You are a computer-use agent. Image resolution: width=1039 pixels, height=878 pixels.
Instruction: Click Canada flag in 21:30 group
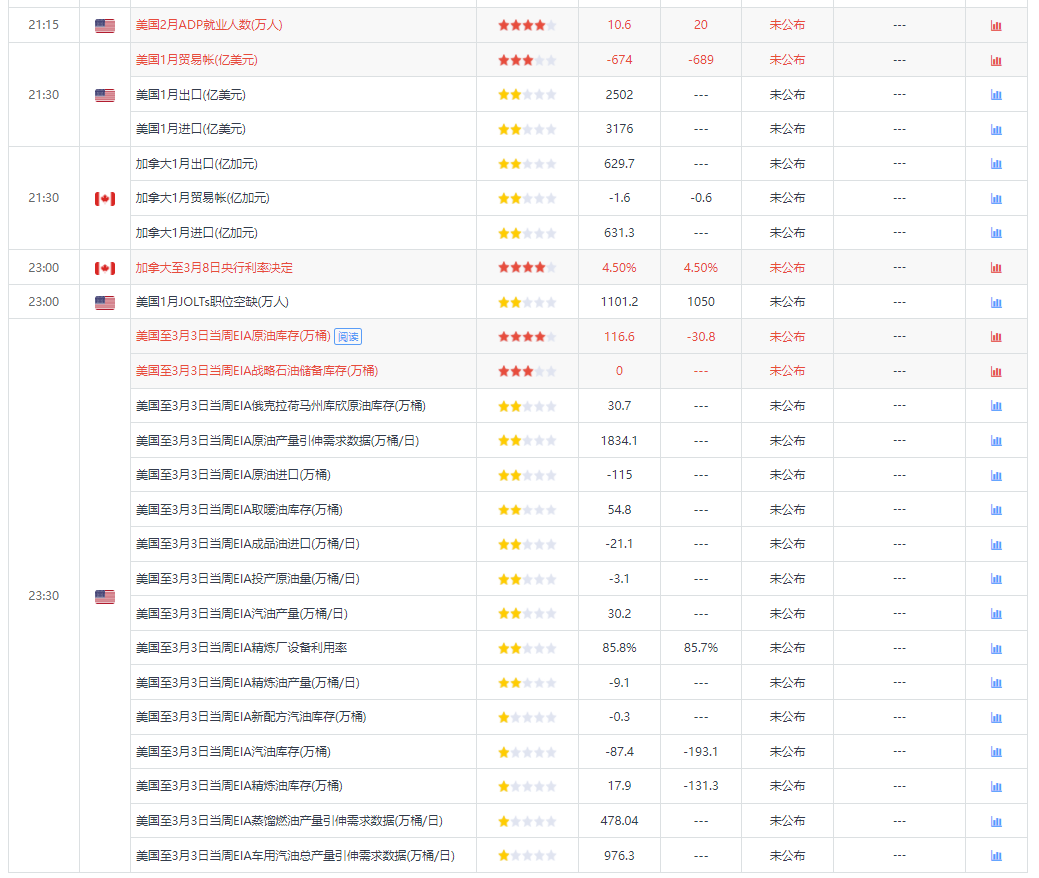tap(105, 198)
